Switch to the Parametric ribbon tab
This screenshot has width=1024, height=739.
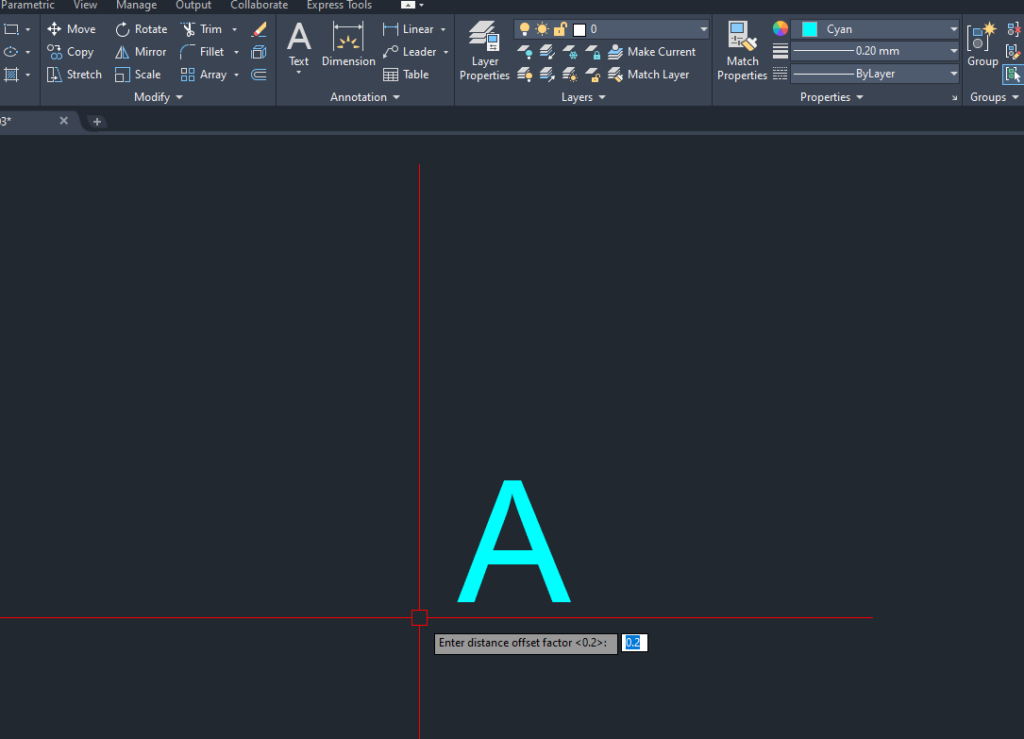pos(27,5)
